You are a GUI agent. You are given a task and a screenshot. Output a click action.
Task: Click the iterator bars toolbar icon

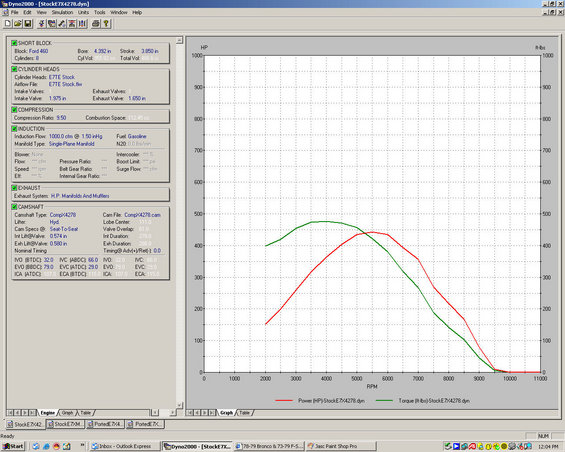coord(83,24)
